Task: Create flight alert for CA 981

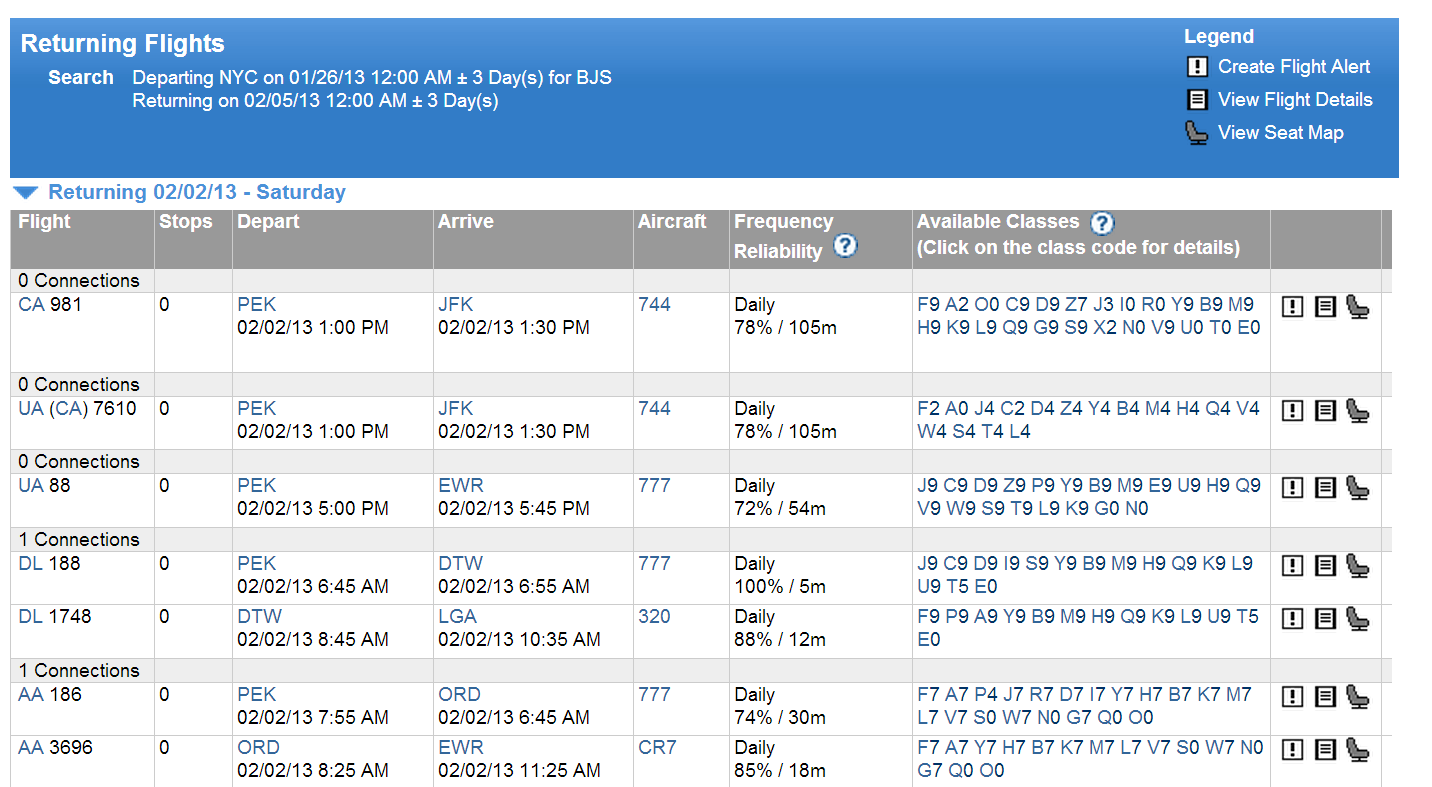Action: coord(1293,307)
